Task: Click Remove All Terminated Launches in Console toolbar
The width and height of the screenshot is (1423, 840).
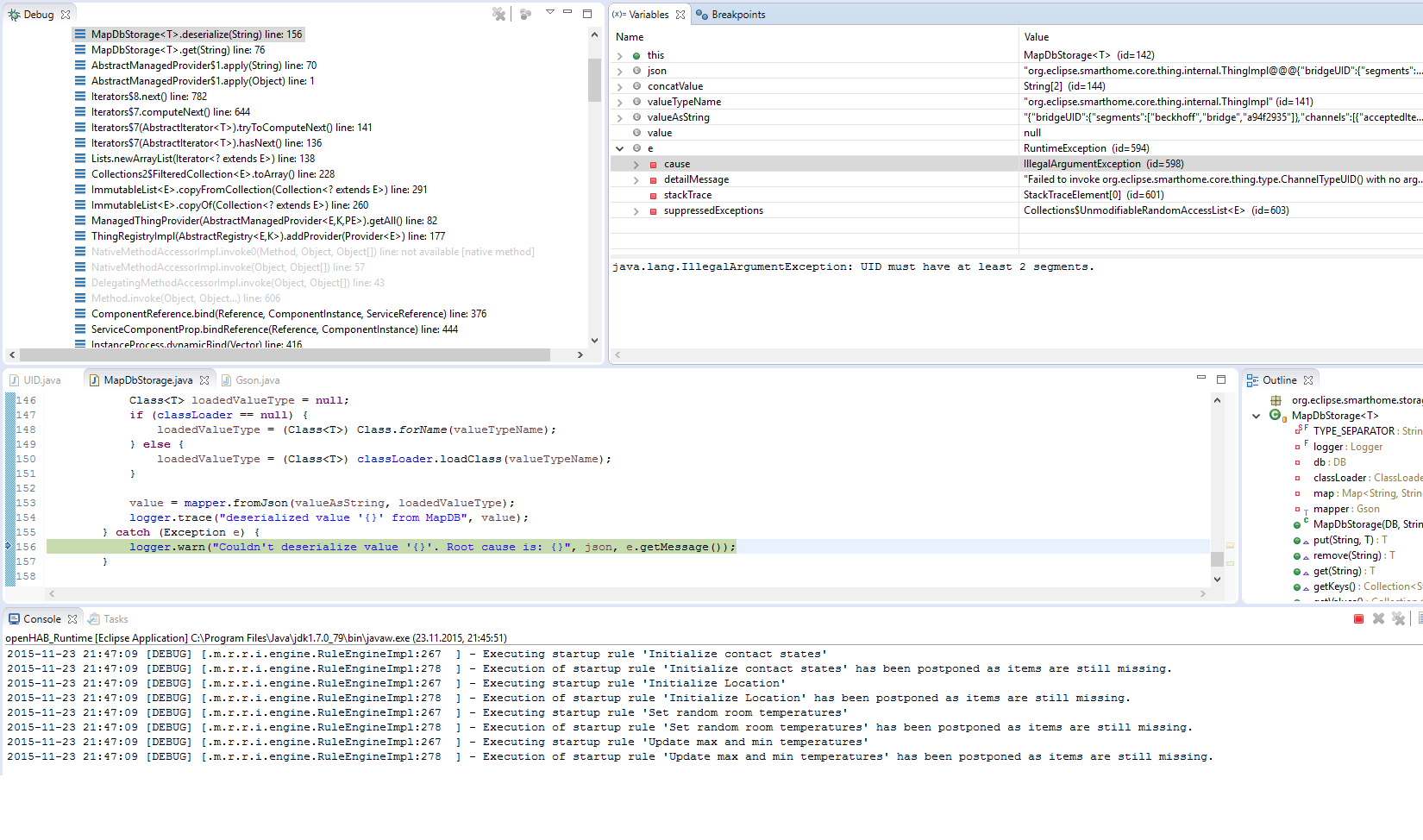Action: (1399, 619)
